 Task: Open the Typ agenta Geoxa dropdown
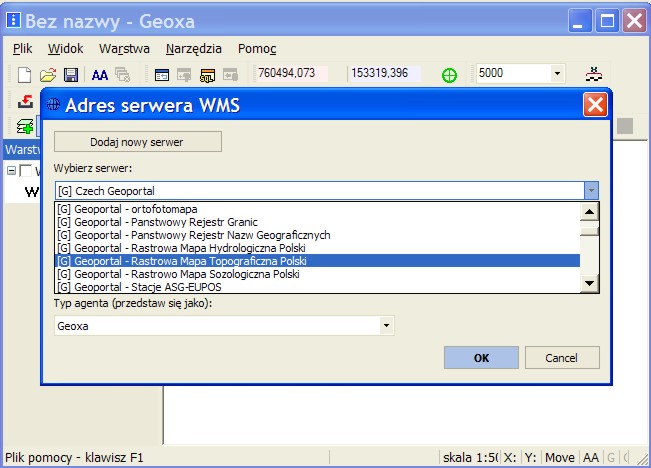[386, 326]
